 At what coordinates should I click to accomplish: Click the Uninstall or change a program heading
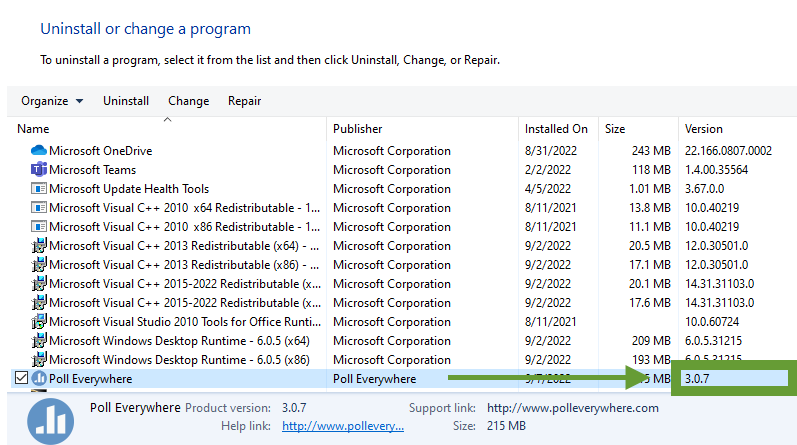click(145, 29)
